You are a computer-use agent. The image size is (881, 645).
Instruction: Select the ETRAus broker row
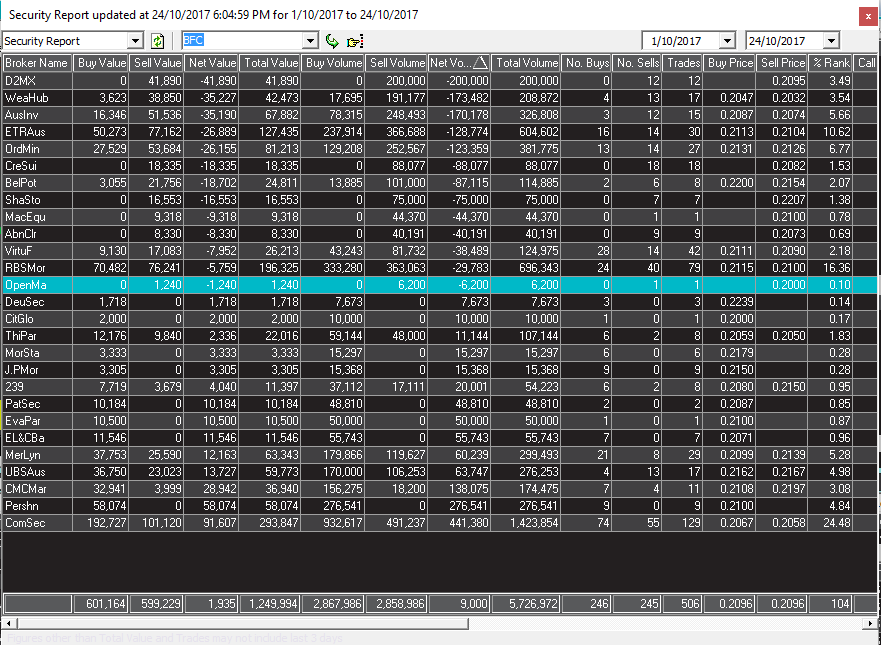point(439,131)
